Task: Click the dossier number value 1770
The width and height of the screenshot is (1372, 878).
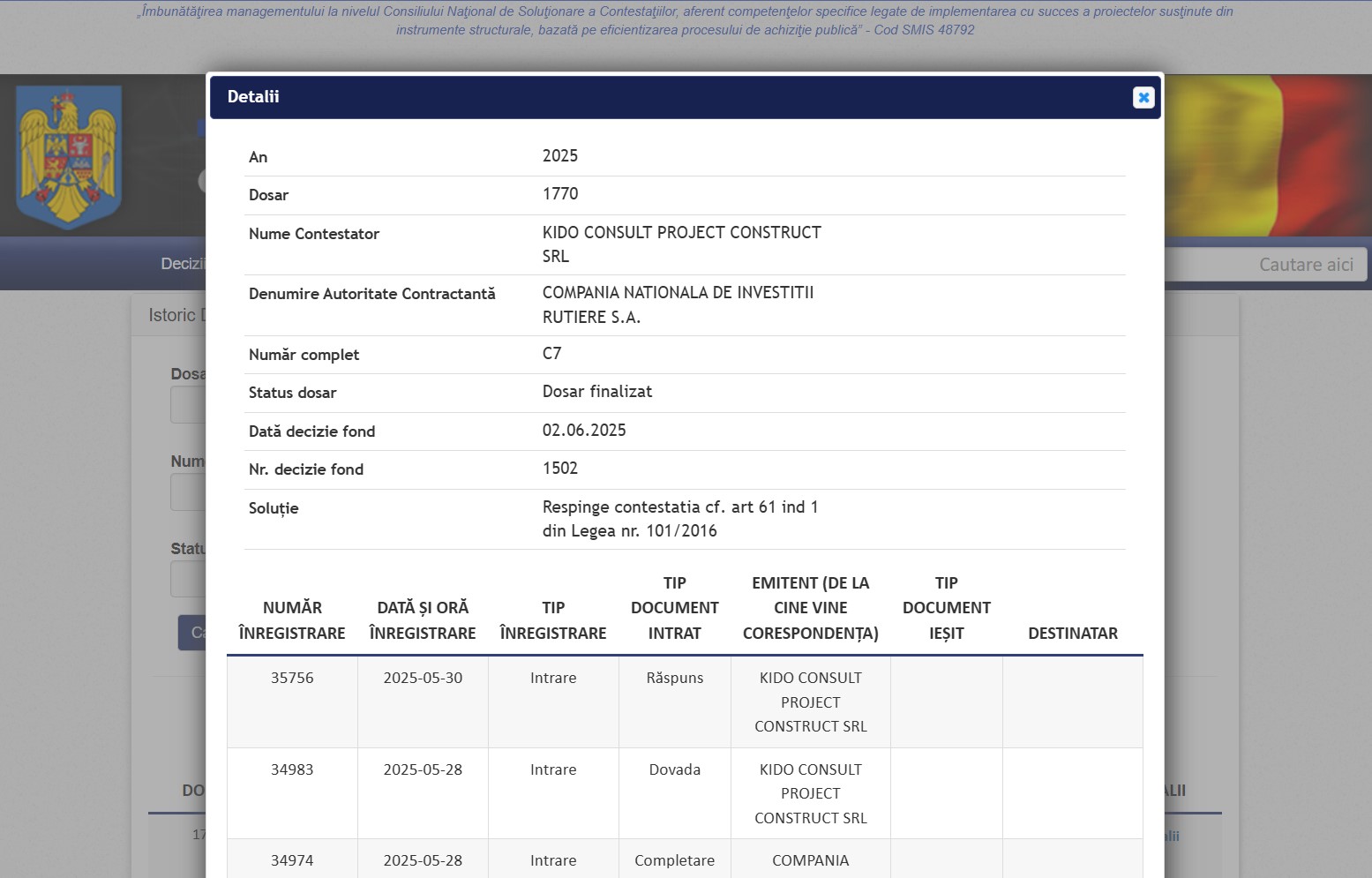Action: click(560, 194)
